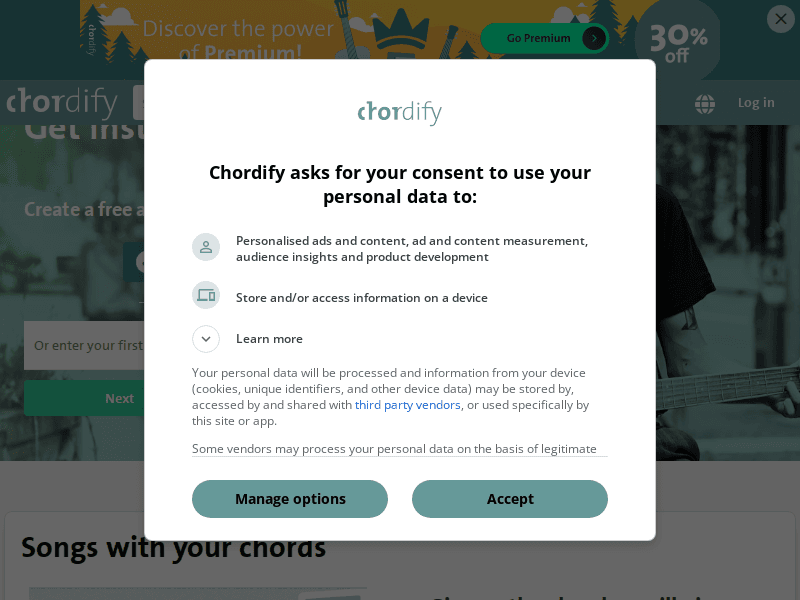The image size is (800, 600).
Task: Click the person icon beside personalised ads text
Action: point(206,246)
